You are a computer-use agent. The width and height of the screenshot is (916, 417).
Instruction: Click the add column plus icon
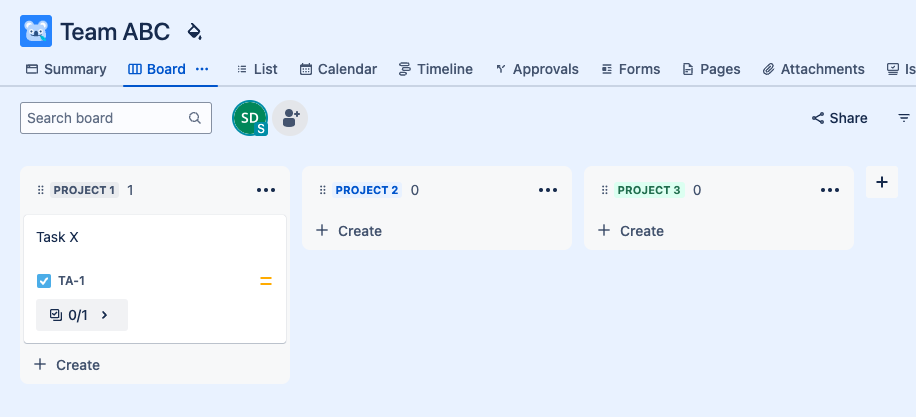coord(881,182)
